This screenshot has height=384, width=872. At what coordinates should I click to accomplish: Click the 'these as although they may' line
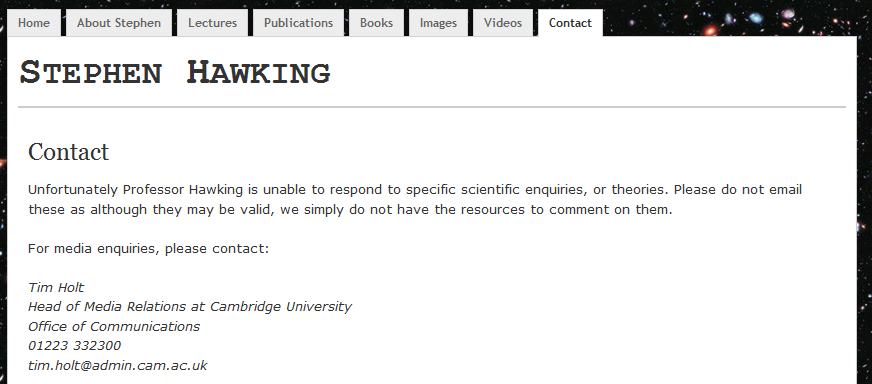click(350, 210)
